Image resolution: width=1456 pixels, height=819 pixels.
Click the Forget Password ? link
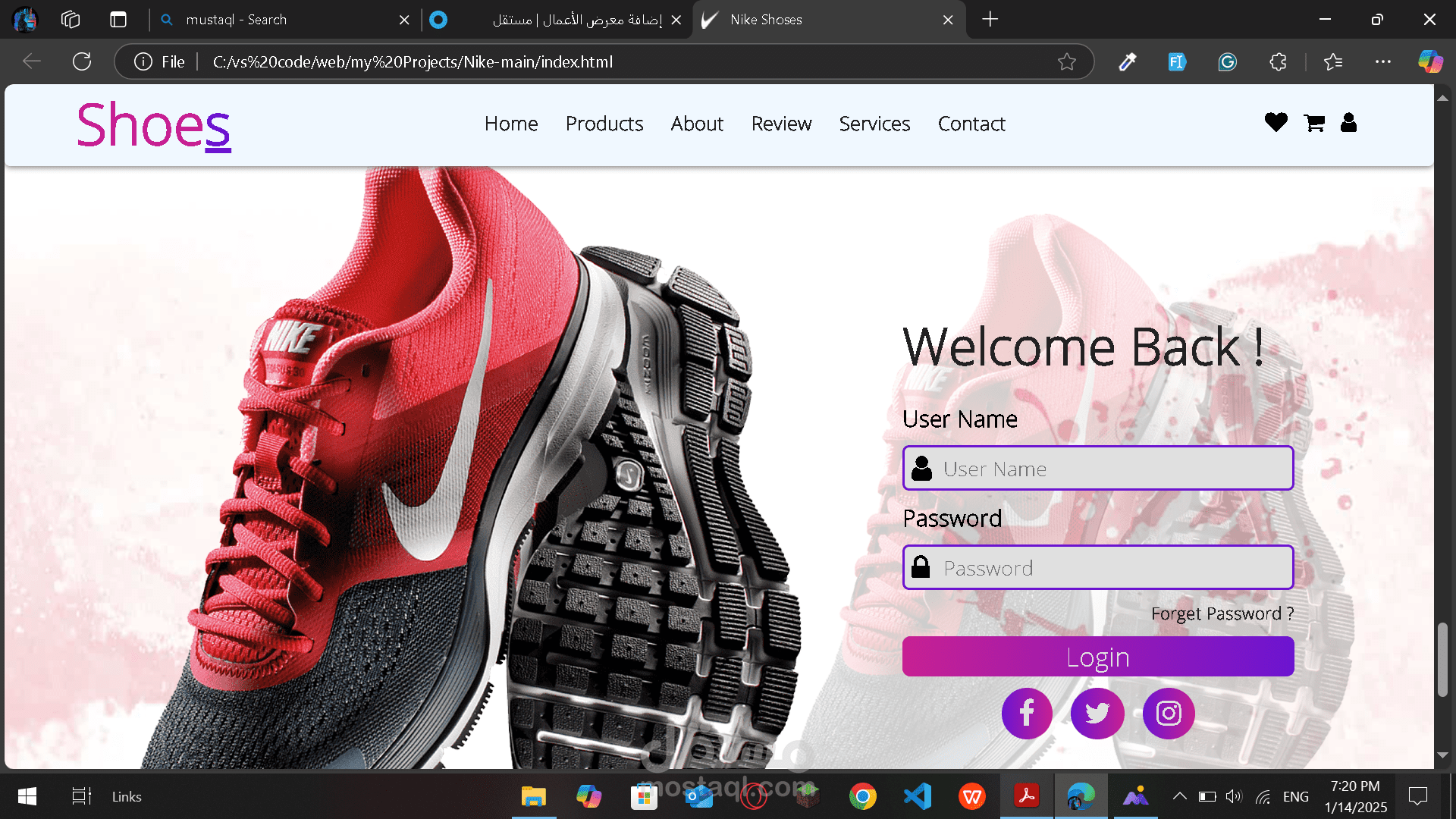[1222, 613]
